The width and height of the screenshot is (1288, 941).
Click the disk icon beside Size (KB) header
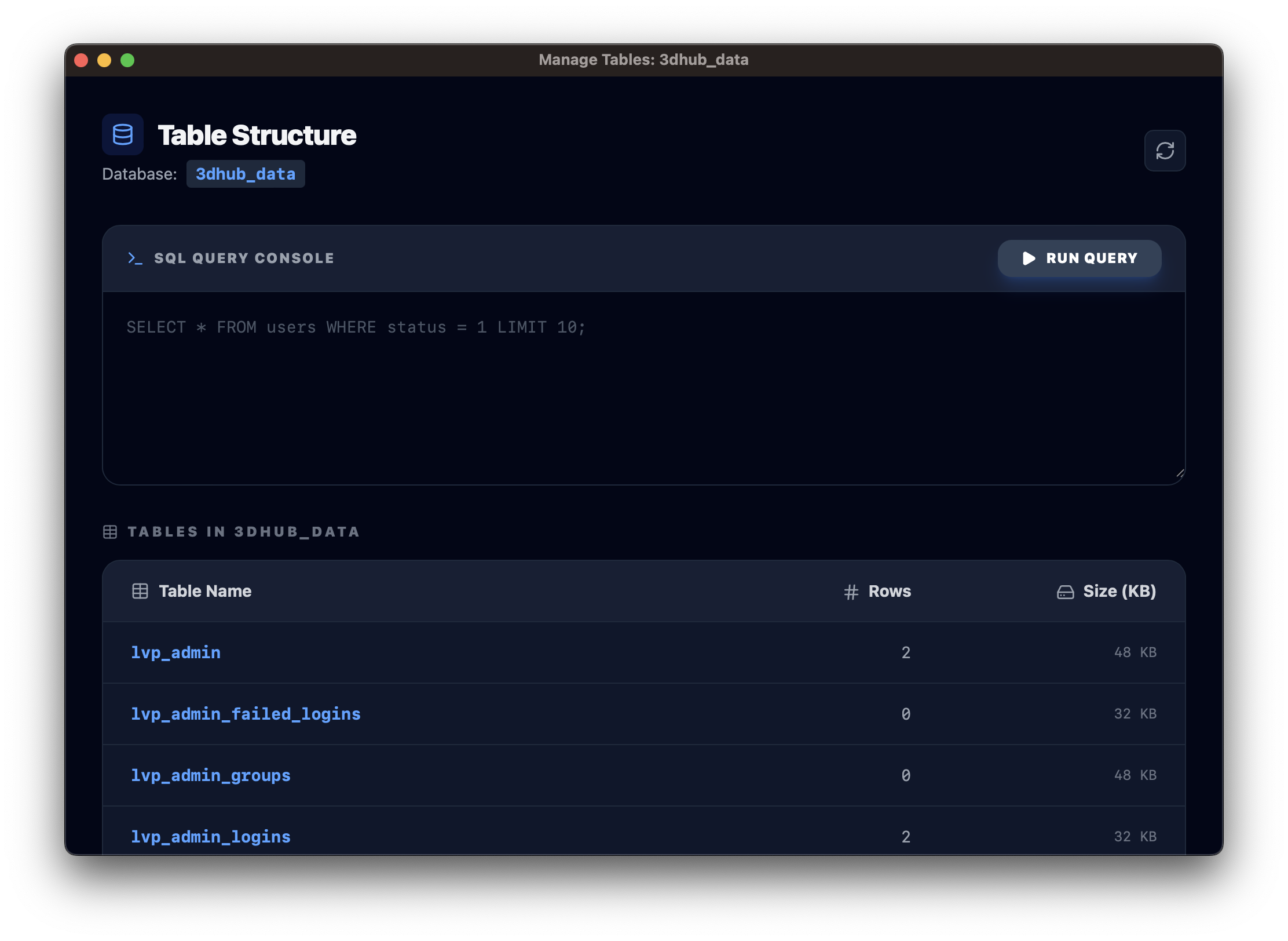coord(1066,591)
